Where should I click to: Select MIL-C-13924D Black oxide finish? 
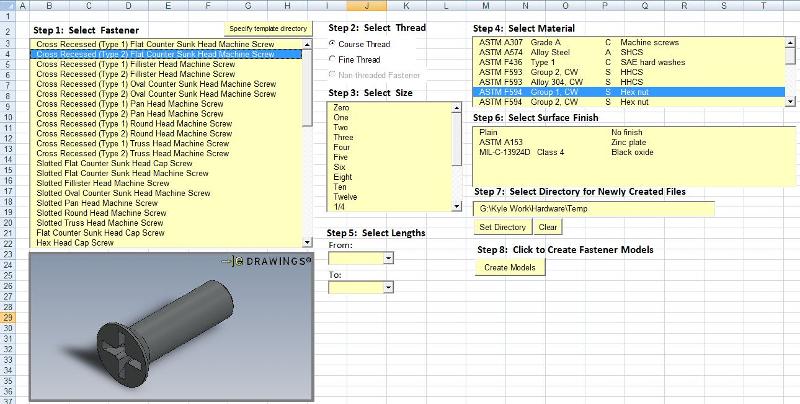click(x=633, y=152)
